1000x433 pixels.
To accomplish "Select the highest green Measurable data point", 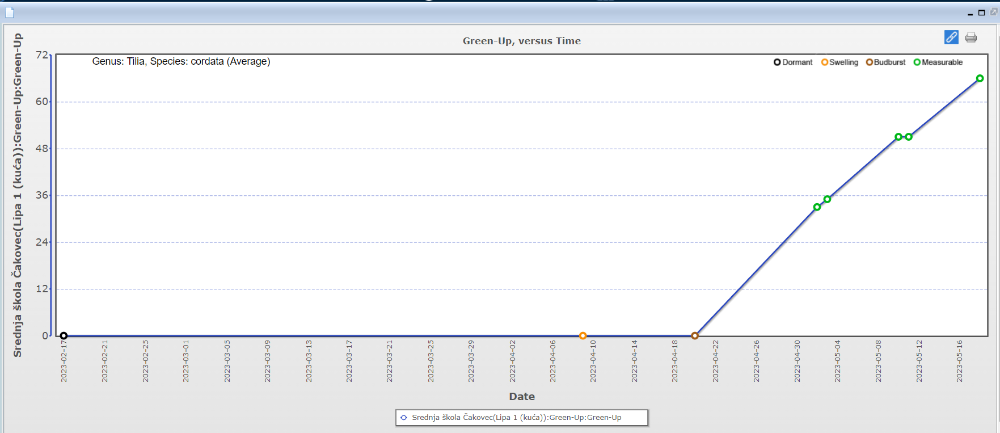I will (980, 78).
